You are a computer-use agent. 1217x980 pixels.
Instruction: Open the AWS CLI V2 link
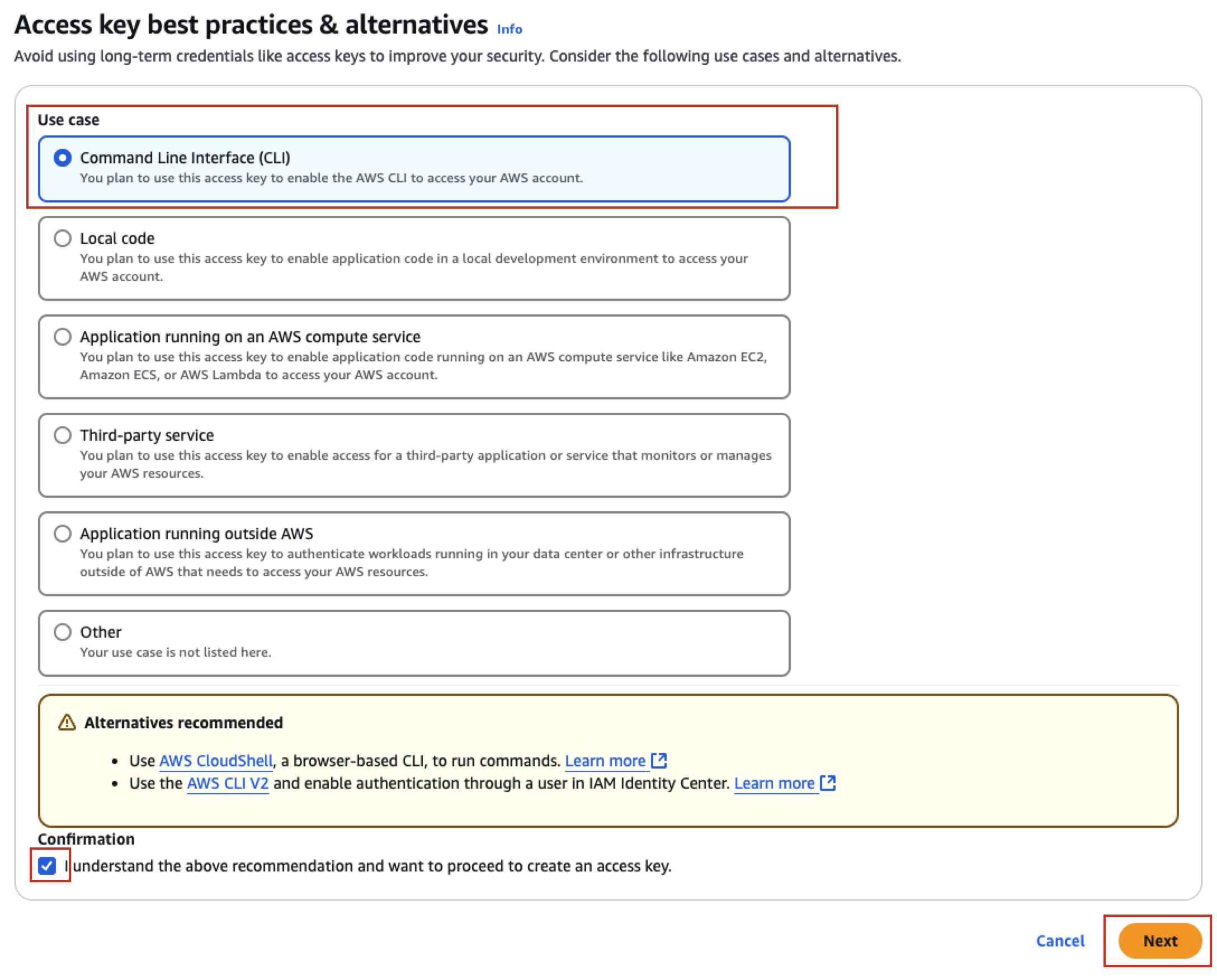click(x=228, y=784)
